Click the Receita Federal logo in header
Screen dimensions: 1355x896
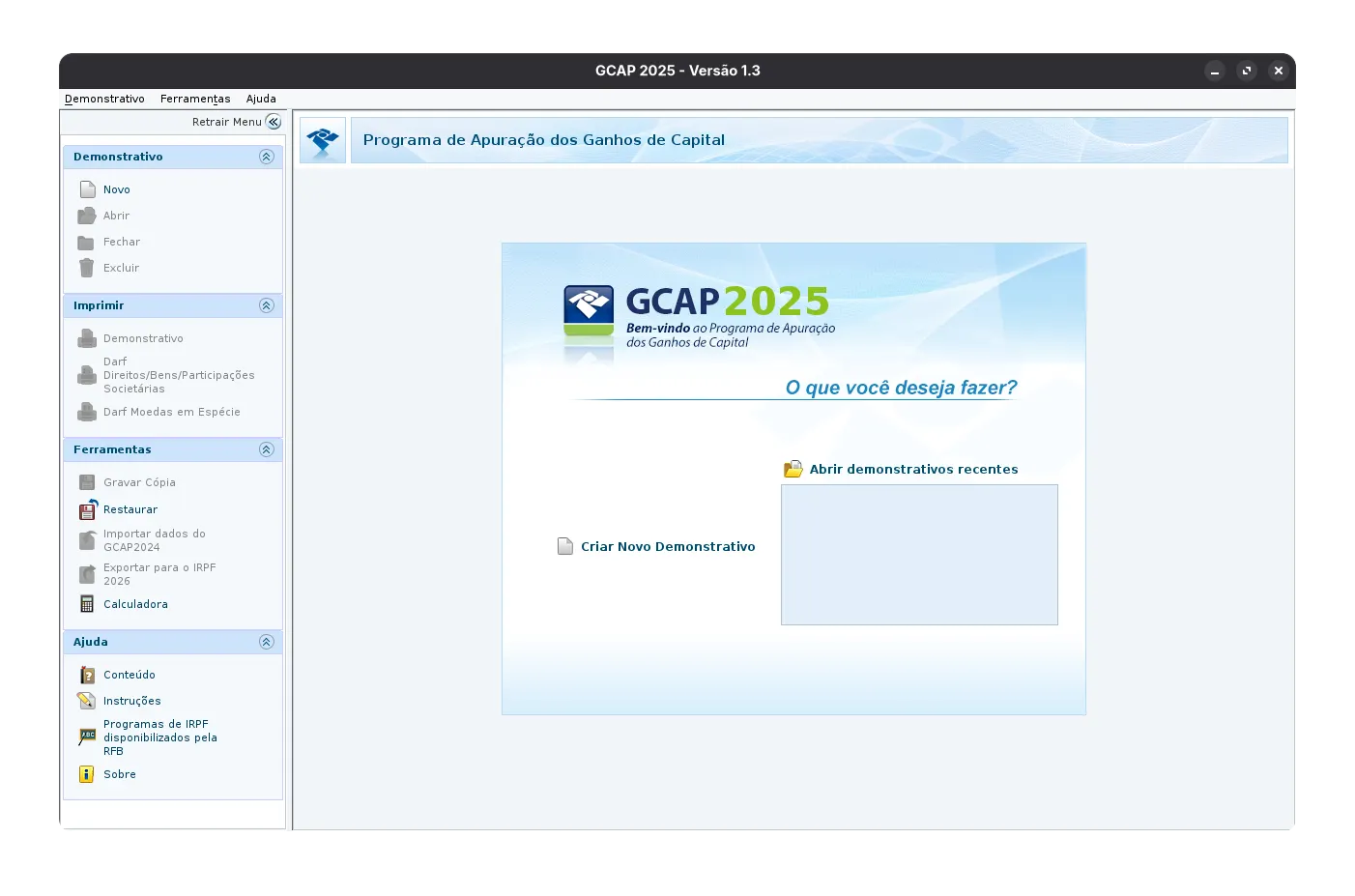click(x=323, y=141)
